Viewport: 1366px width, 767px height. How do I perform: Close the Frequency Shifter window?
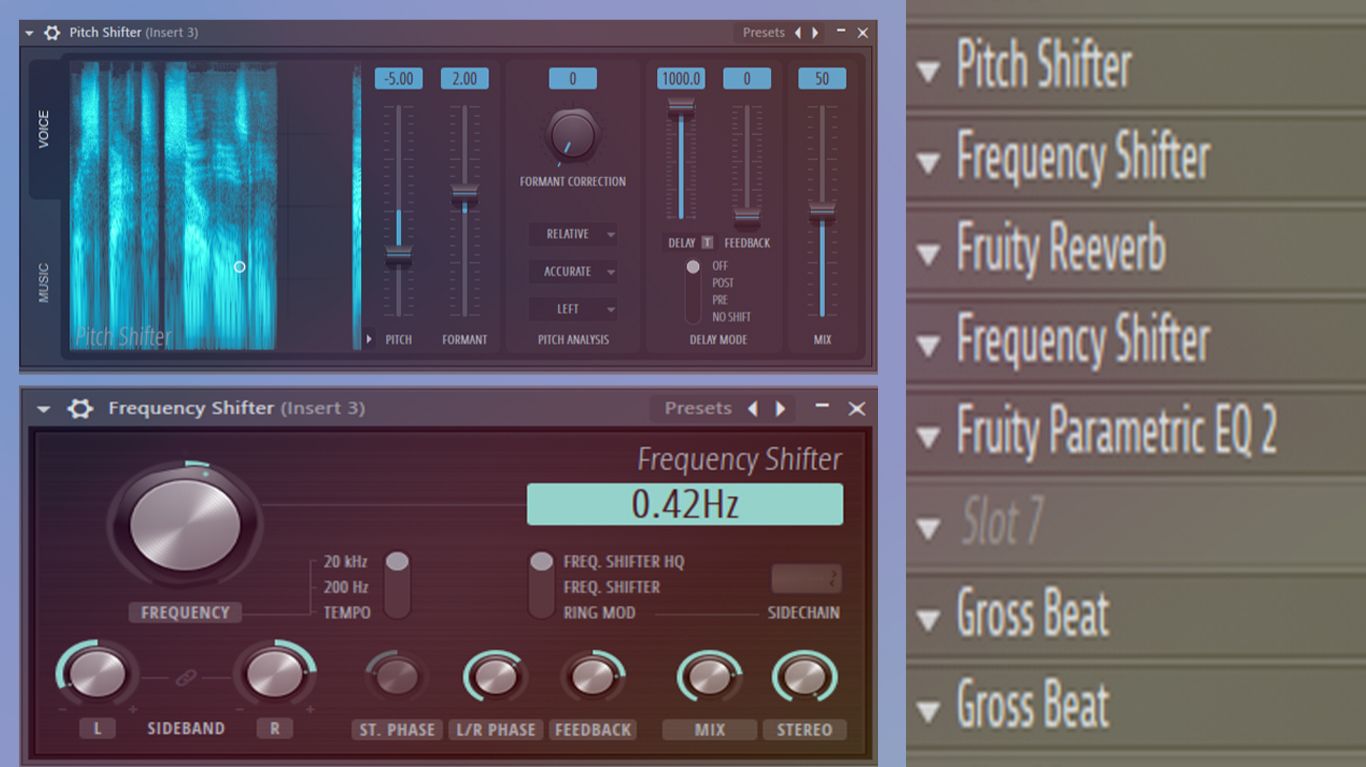857,408
